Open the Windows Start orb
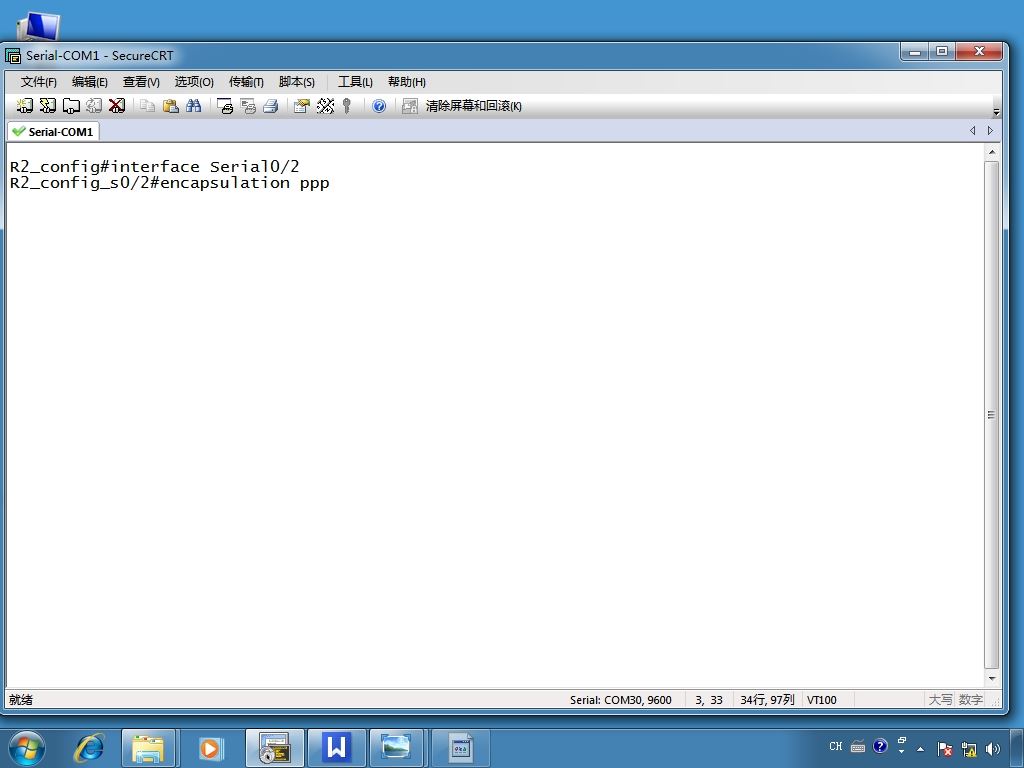 point(27,748)
